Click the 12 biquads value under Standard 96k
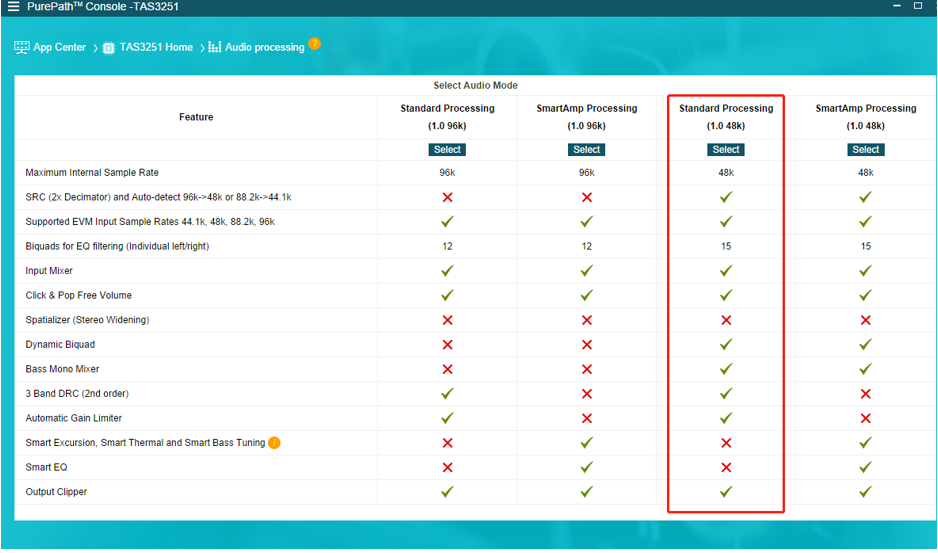 pos(447,247)
